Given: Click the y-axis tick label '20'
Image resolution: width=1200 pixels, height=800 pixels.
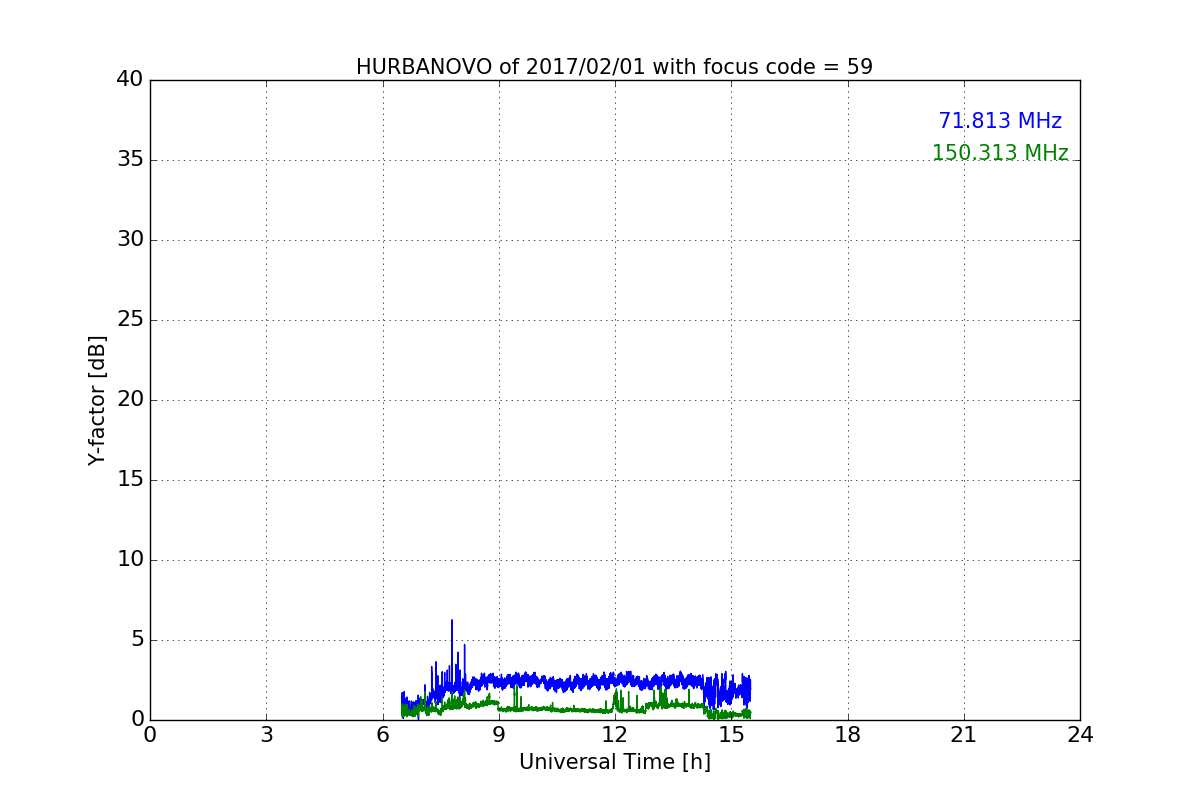Looking at the screenshot, I should 130,400.
